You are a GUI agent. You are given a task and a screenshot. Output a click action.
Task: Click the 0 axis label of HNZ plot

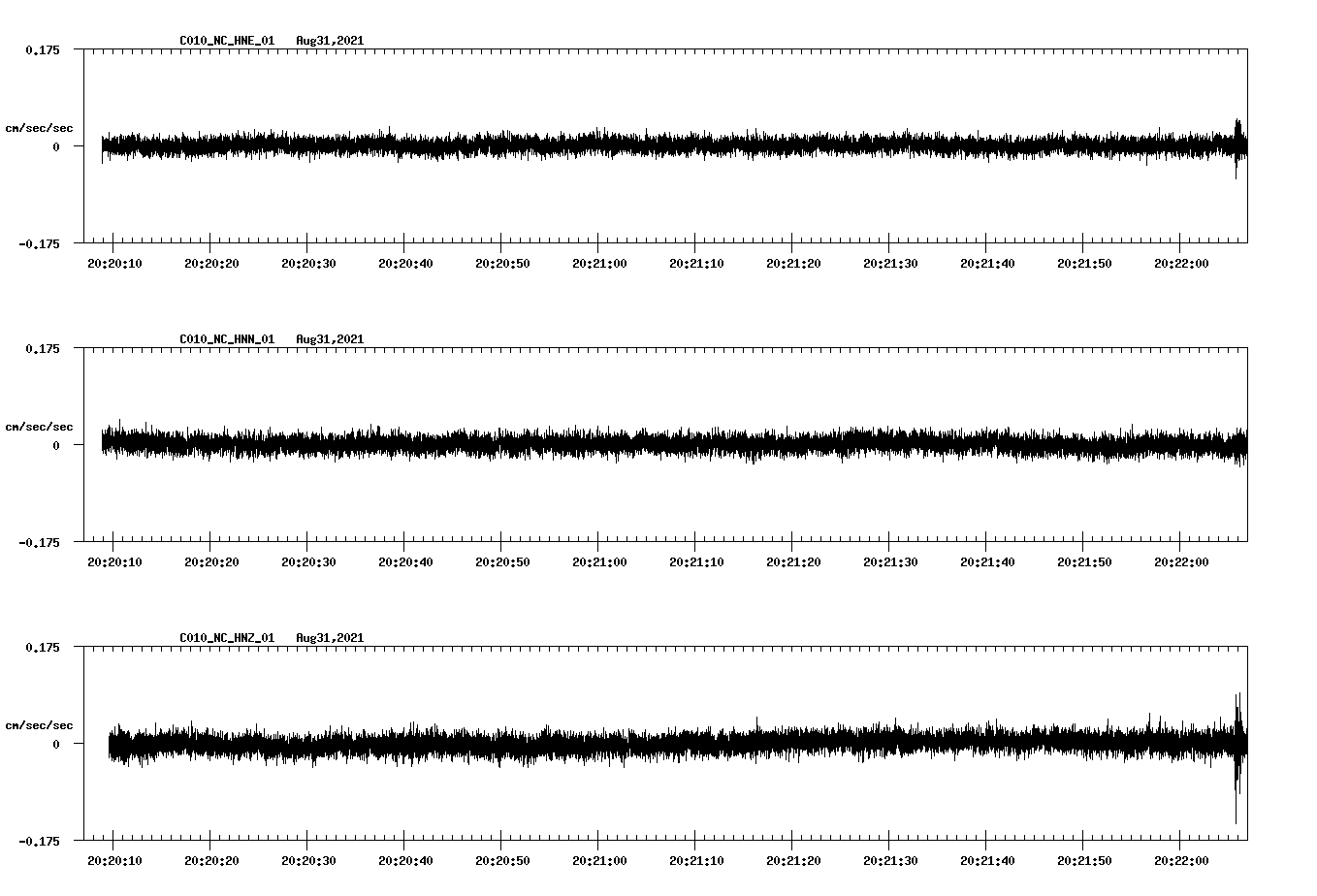[x=56, y=744]
